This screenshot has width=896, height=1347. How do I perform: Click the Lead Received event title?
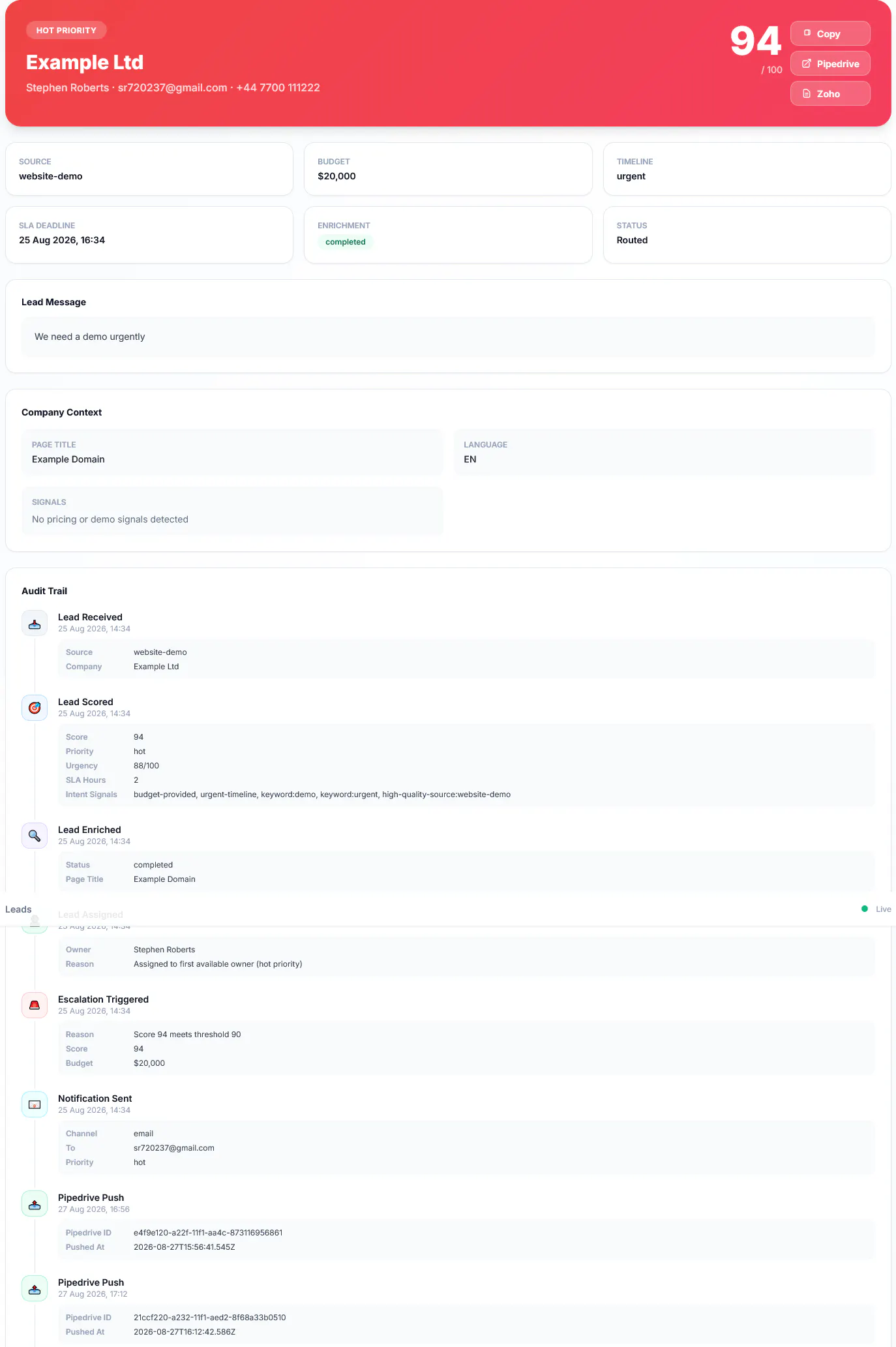tap(90, 617)
